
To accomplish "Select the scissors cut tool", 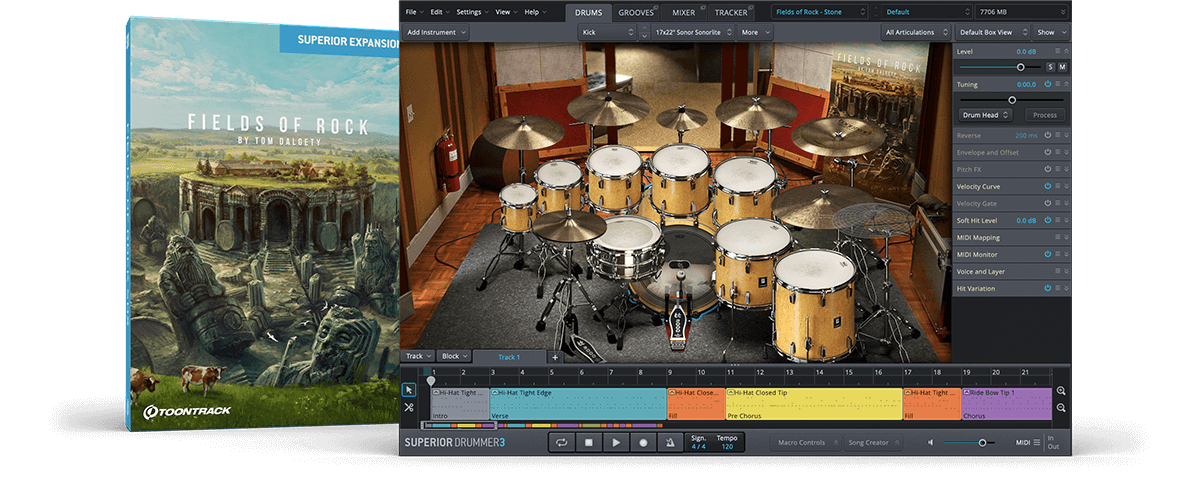I will click(409, 407).
